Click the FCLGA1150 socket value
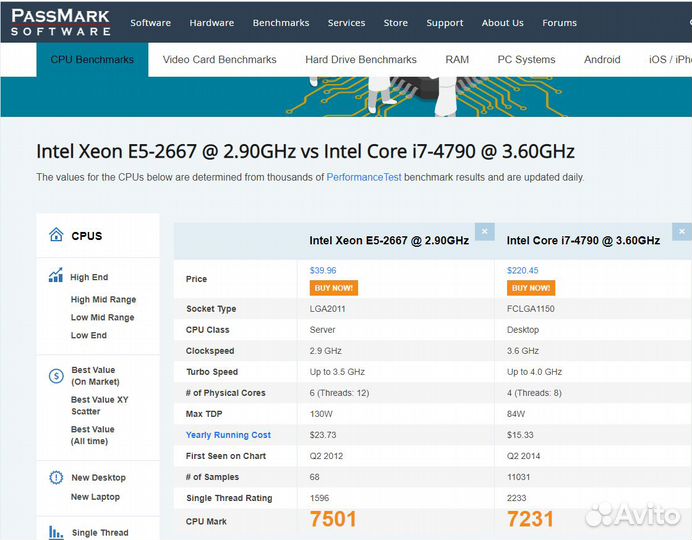This screenshot has width=692, height=540. 530,309
